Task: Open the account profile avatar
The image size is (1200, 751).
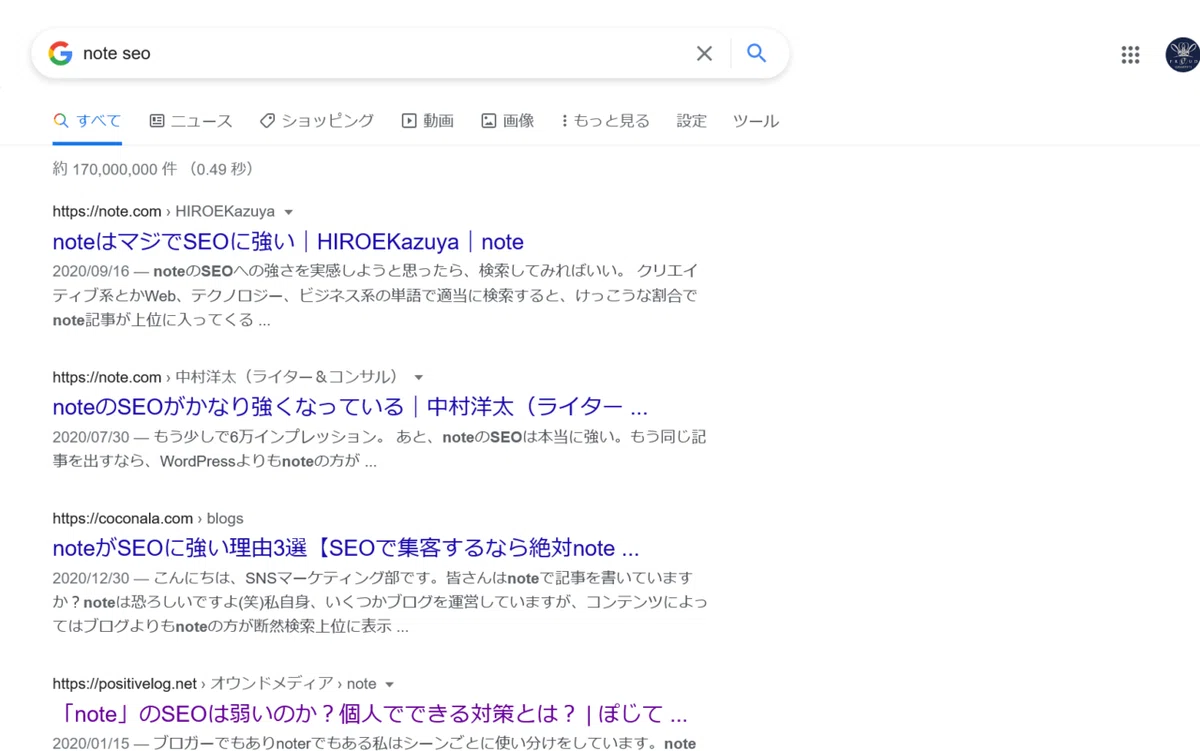Action: [1183, 55]
